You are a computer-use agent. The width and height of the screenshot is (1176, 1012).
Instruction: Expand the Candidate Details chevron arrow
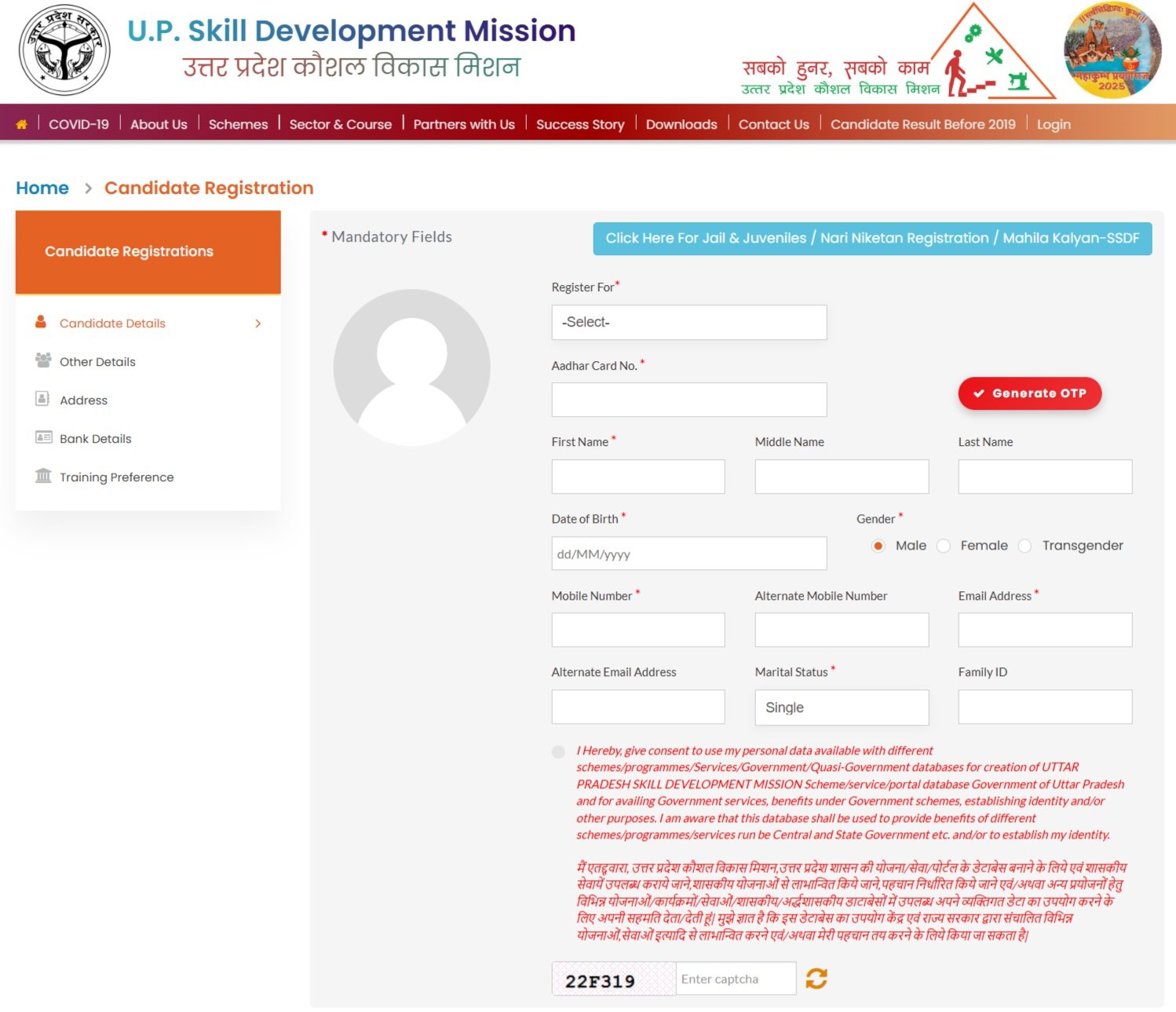pos(257,323)
